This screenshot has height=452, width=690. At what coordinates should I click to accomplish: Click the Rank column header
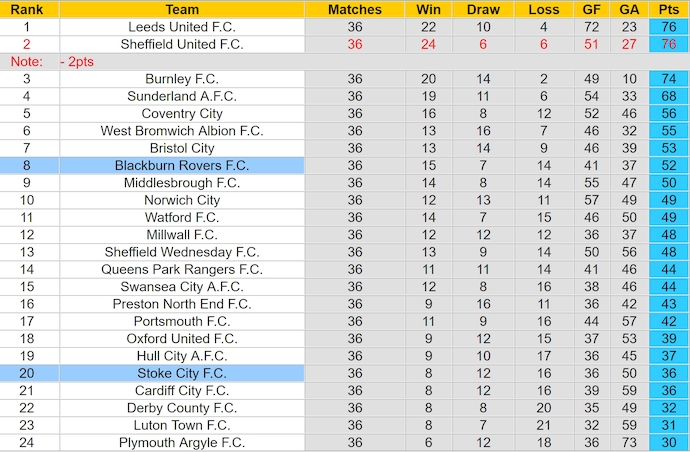pyautogui.click(x=27, y=9)
